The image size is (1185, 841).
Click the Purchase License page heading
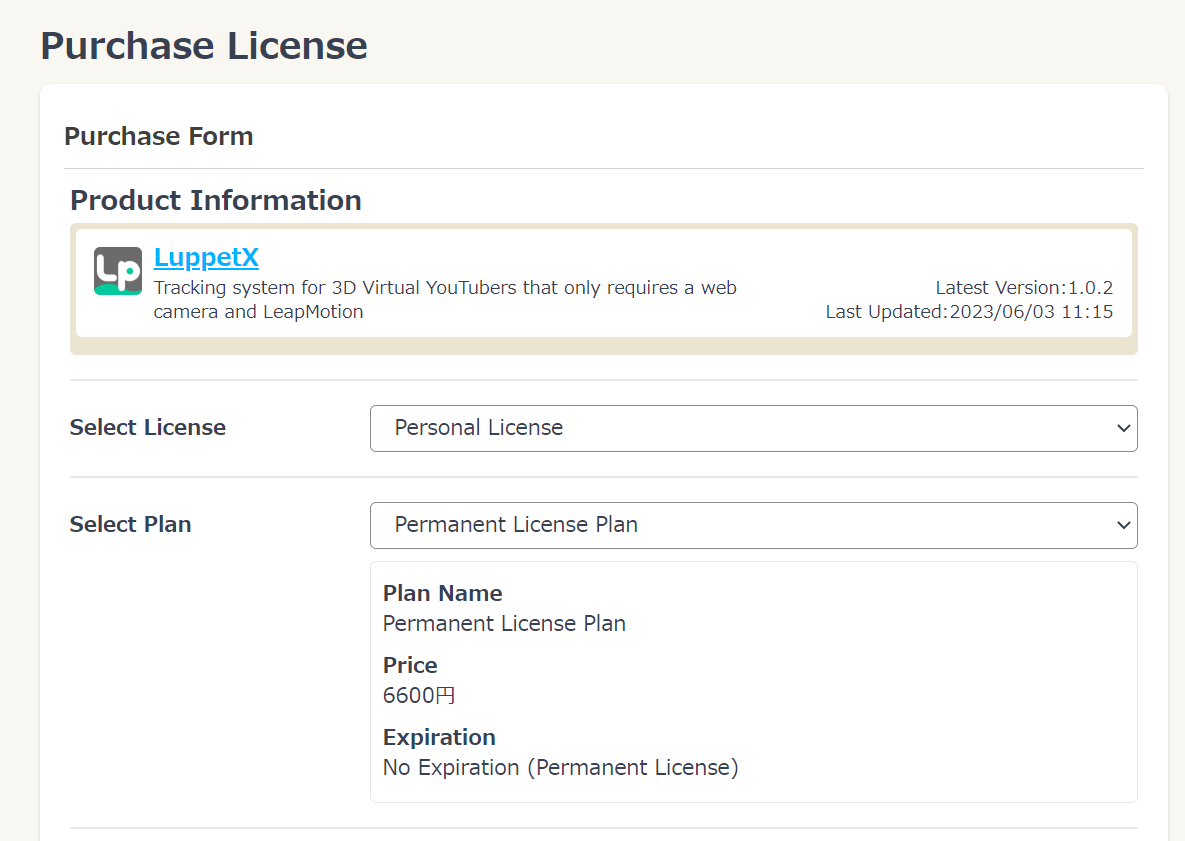tap(204, 46)
